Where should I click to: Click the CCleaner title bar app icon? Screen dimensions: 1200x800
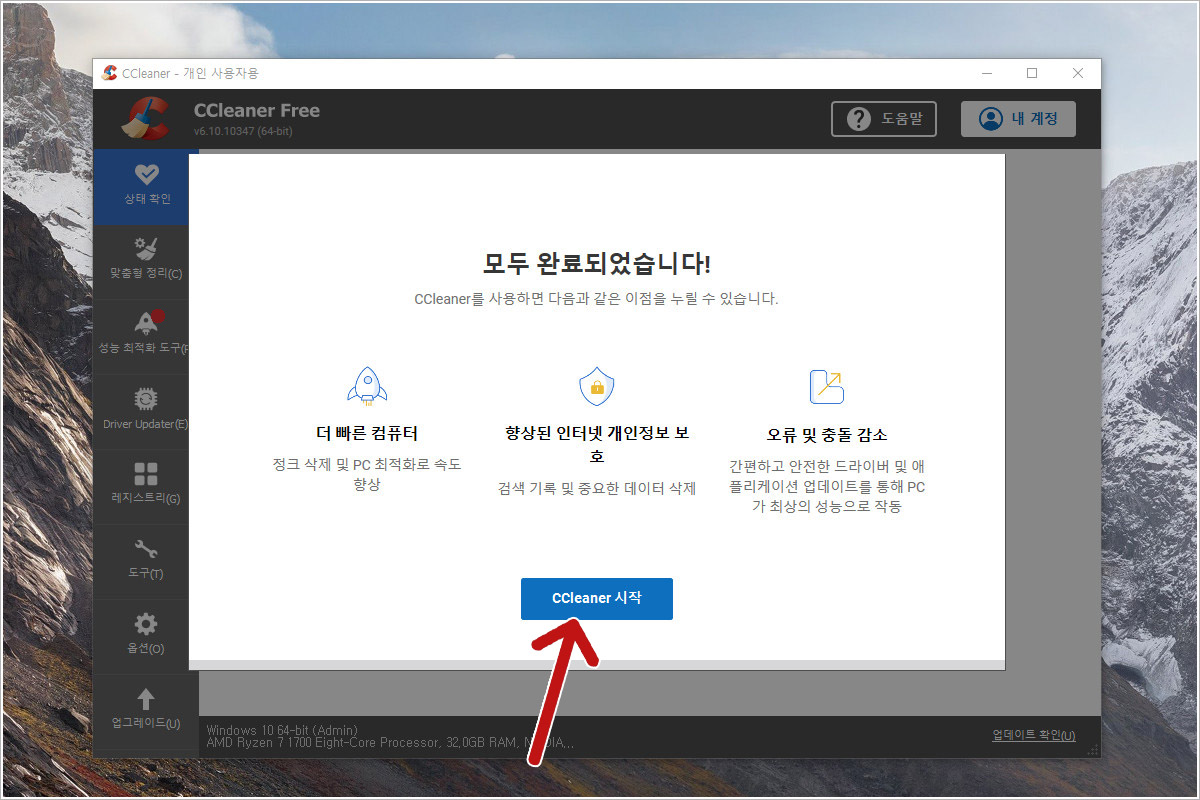pyautogui.click(x=110, y=73)
